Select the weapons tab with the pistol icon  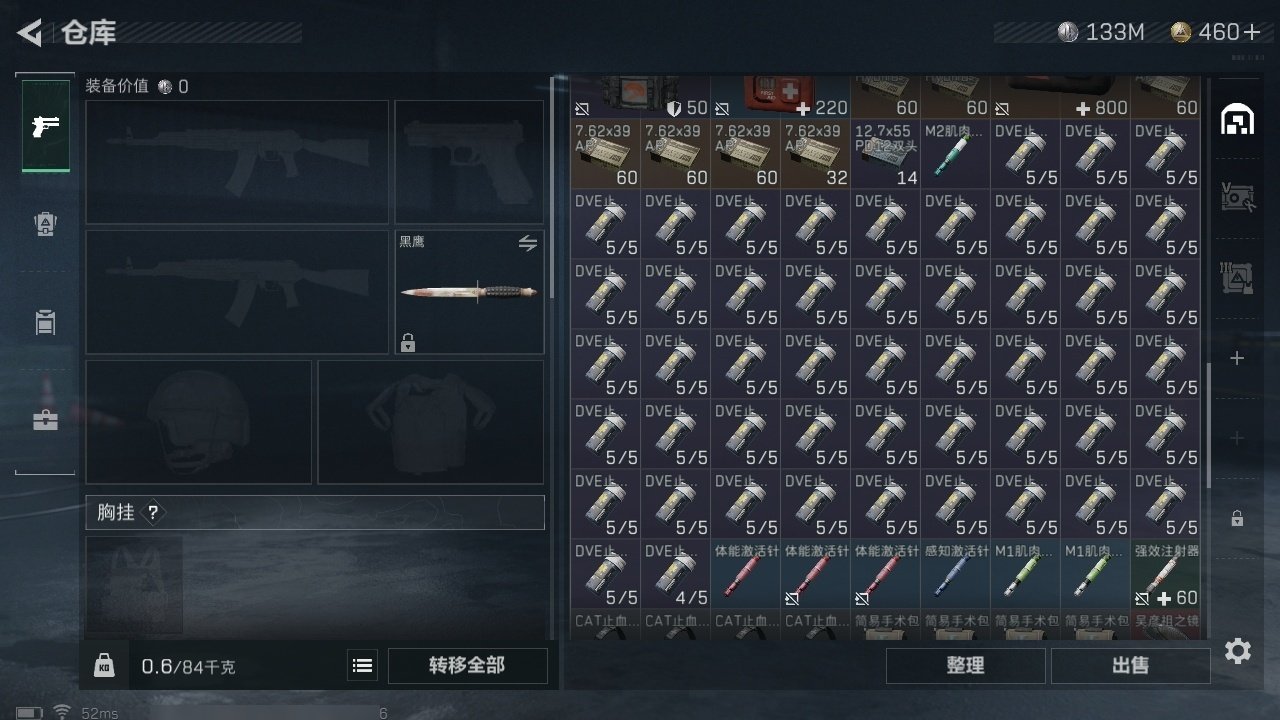(x=46, y=126)
